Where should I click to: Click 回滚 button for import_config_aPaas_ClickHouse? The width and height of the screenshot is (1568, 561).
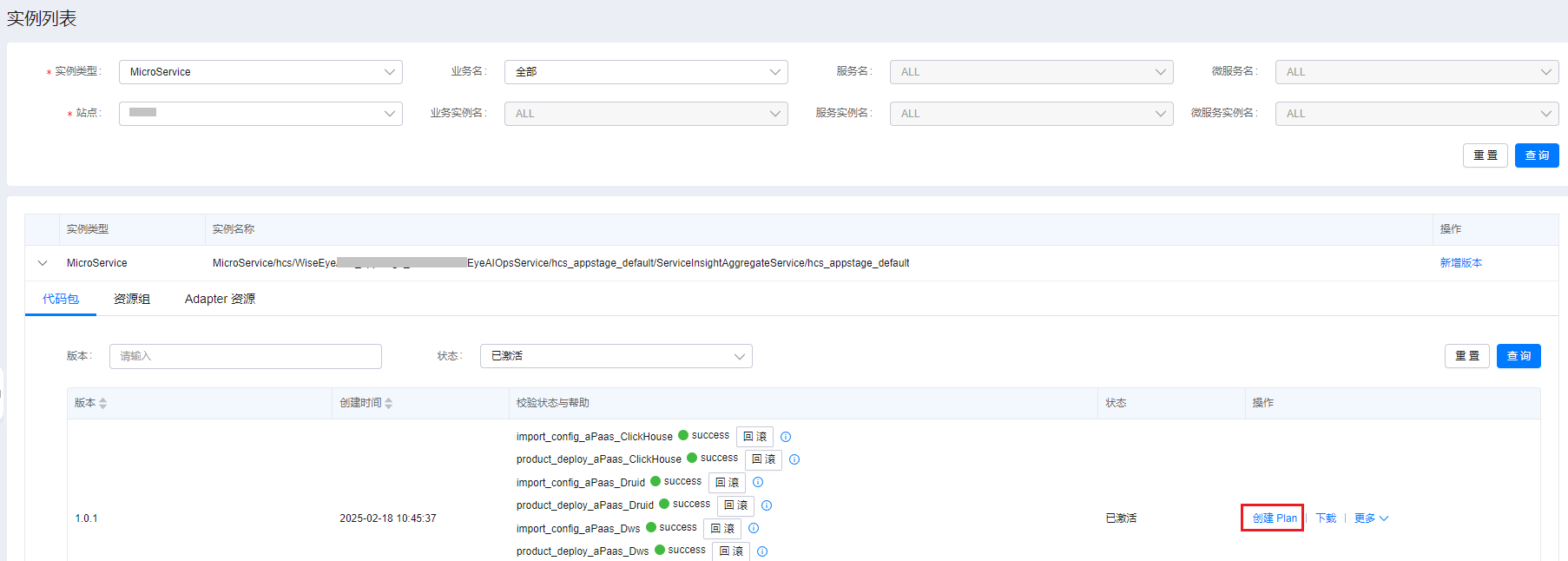(x=754, y=437)
